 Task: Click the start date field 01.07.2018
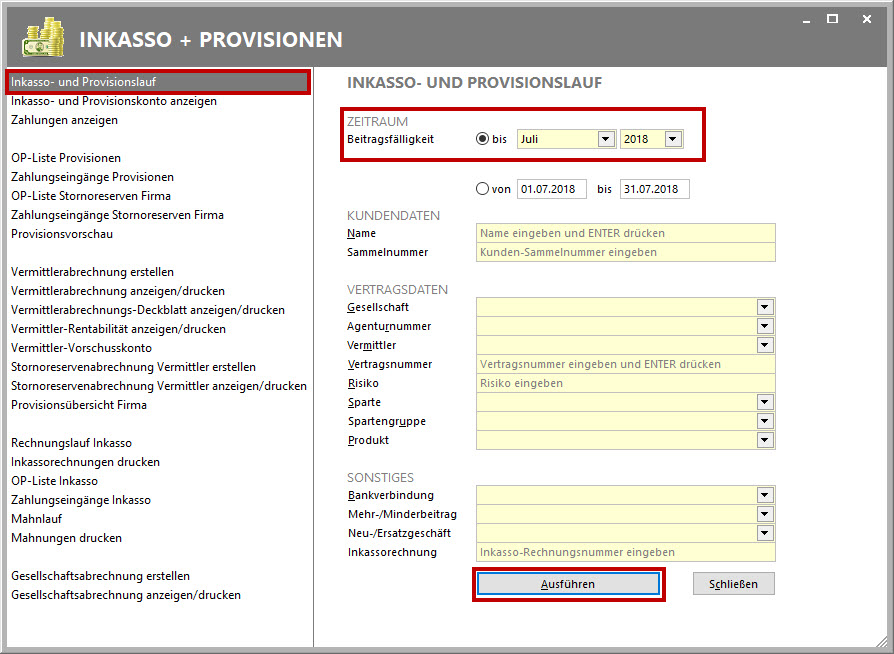click(552, 189)
